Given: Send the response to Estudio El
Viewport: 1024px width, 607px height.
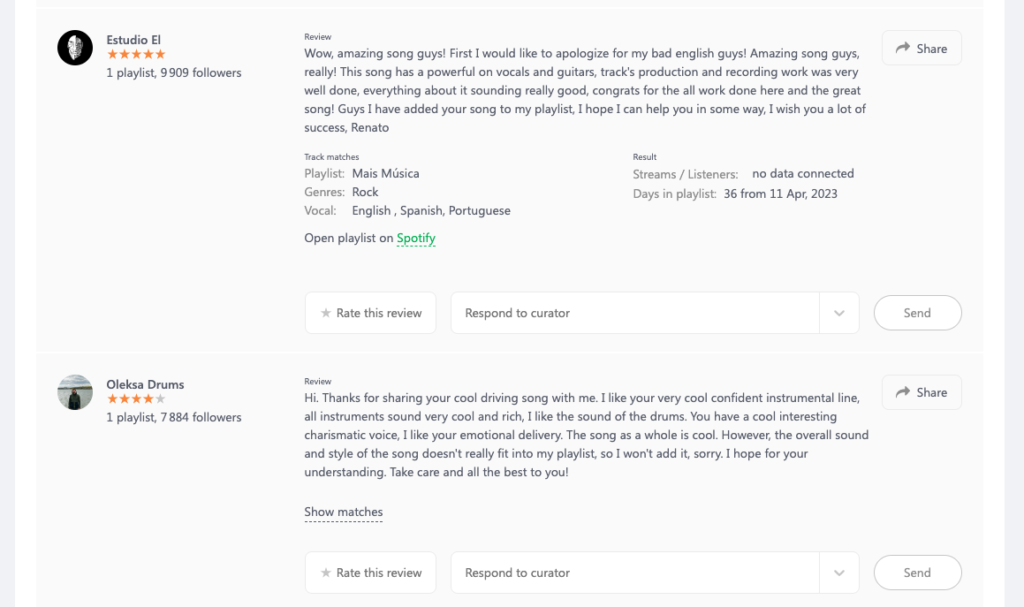Looking at the screenshot, I should point(918,313).
